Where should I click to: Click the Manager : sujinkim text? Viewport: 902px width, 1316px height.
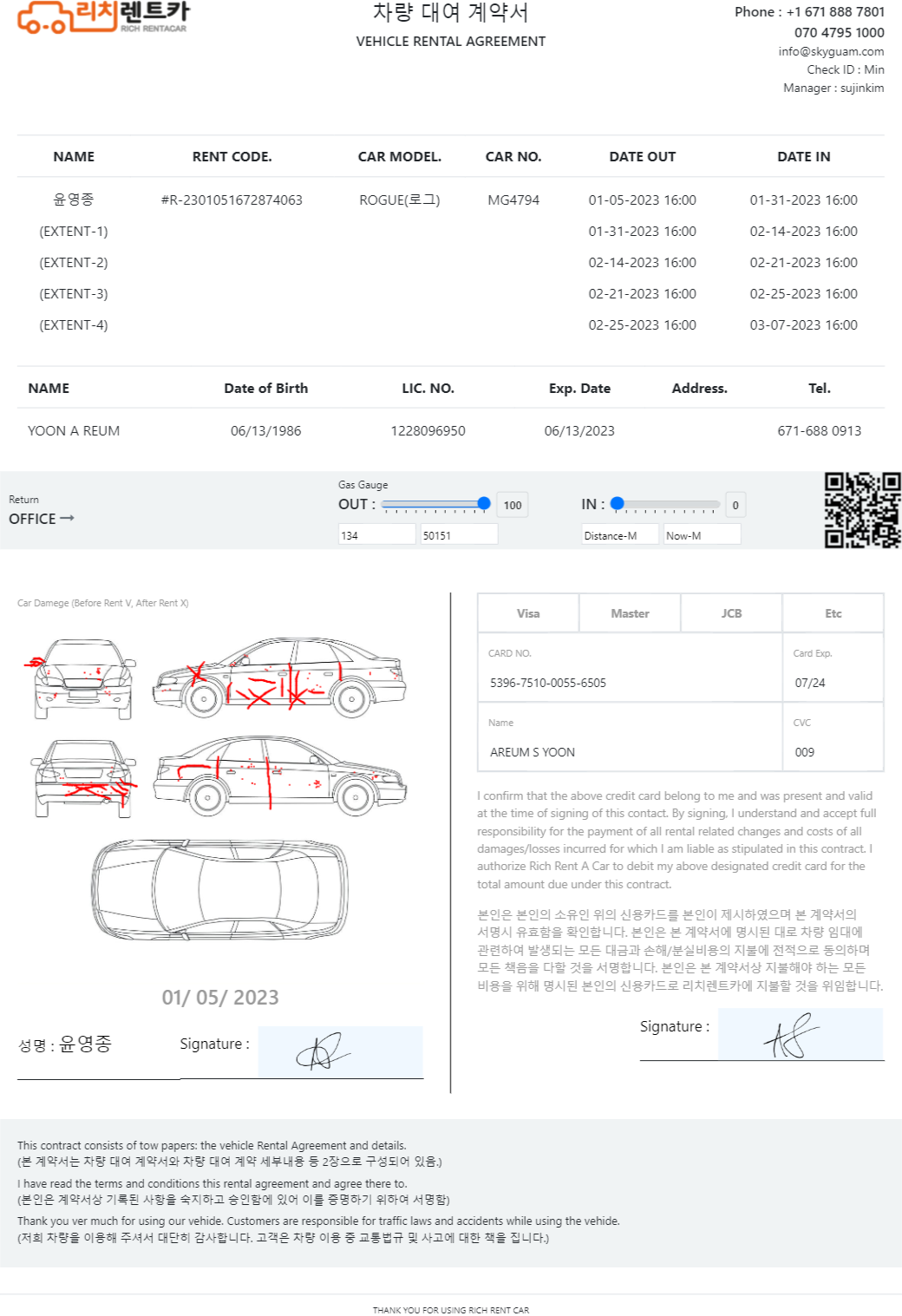(x=833, y=88)
